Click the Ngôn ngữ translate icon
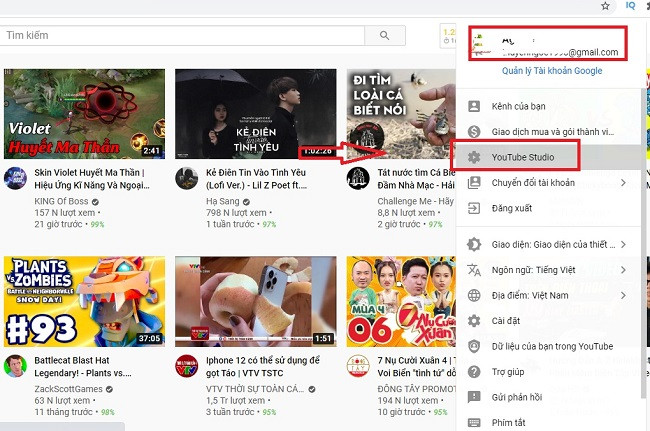650x431 pixels. 474,270
